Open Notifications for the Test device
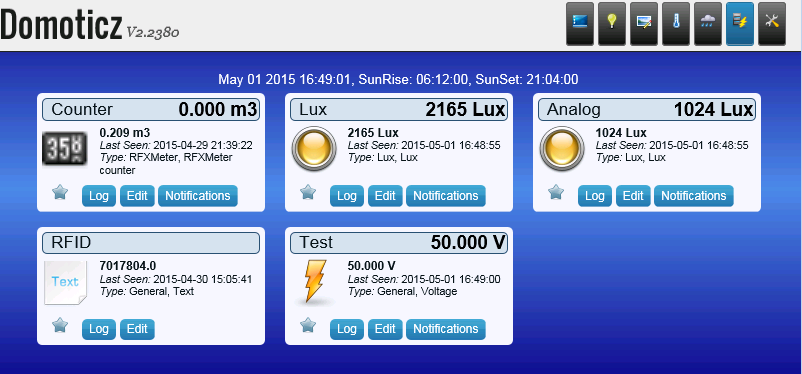Image resolution: width=802 pixels, height=374 pixels. pyautogui.click(x=445, y=329)
